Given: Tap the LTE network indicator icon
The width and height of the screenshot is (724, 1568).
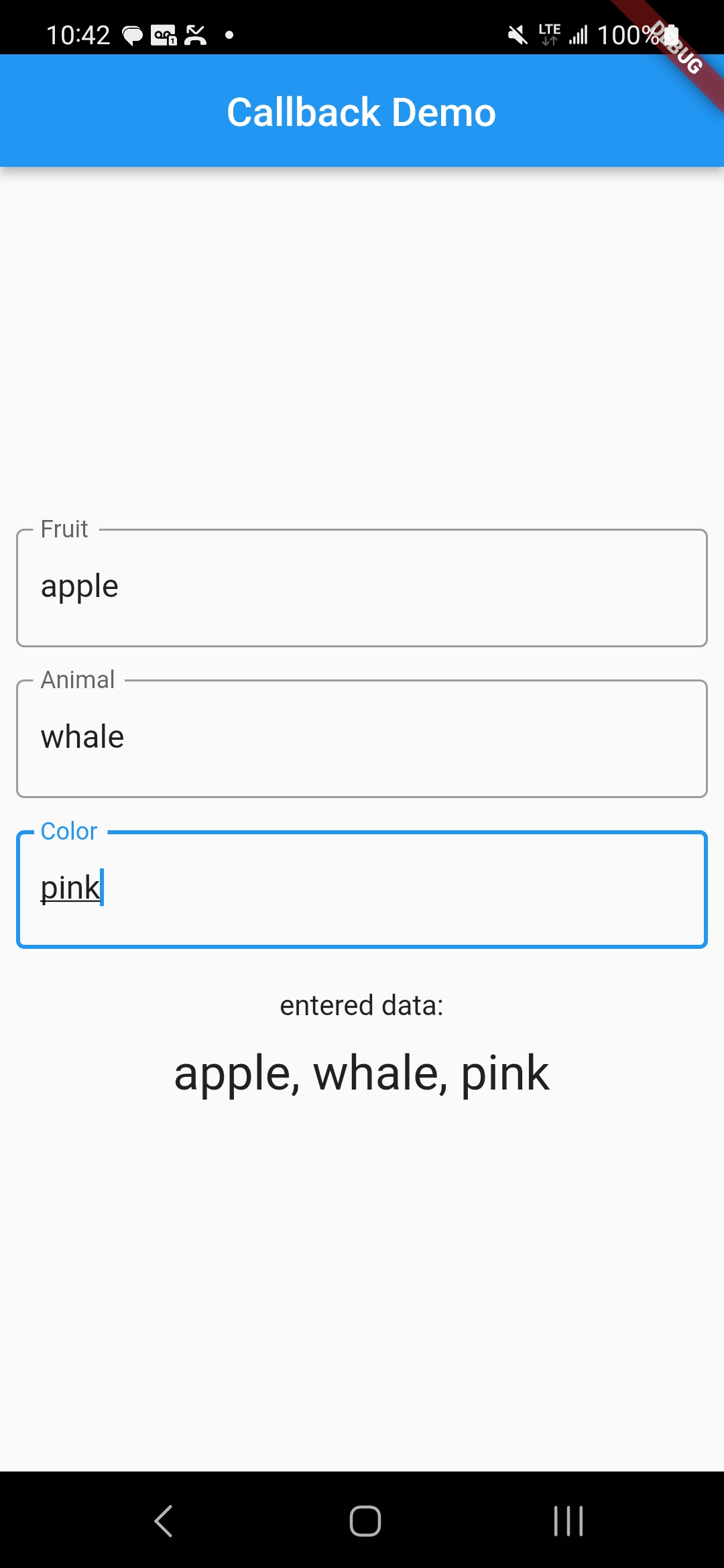Looking at the screenshot, I should [548, 34].
